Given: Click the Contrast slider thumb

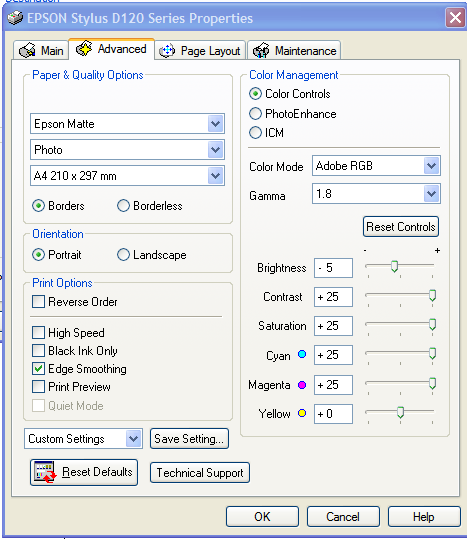Looking at the screenshot, I should click(432, 295).
